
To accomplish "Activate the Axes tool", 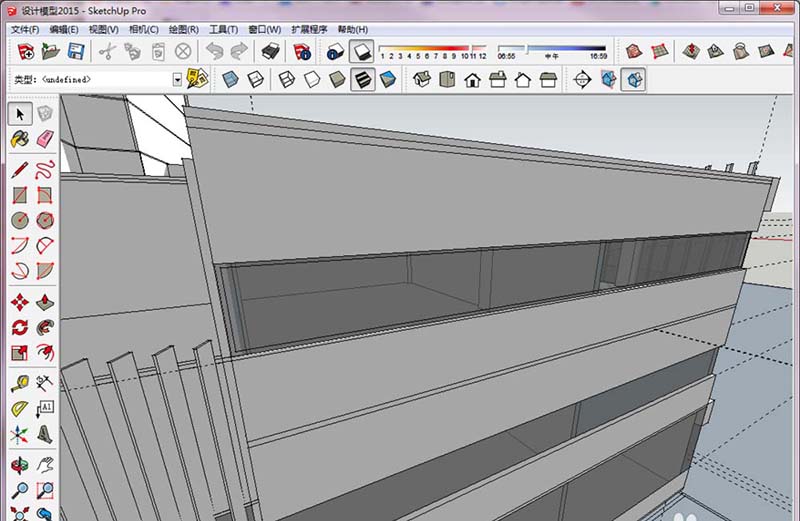I will pyautogui.click(x=20, y=434).
